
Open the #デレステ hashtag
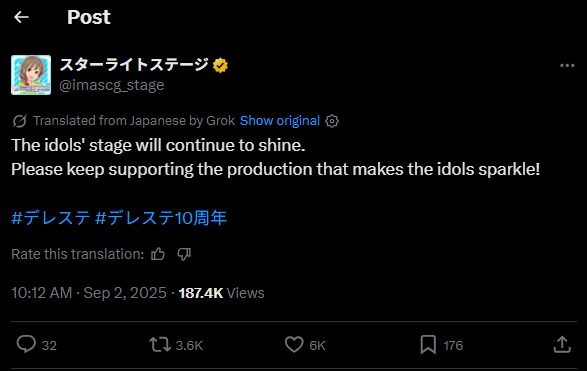[x=51, y=218]
